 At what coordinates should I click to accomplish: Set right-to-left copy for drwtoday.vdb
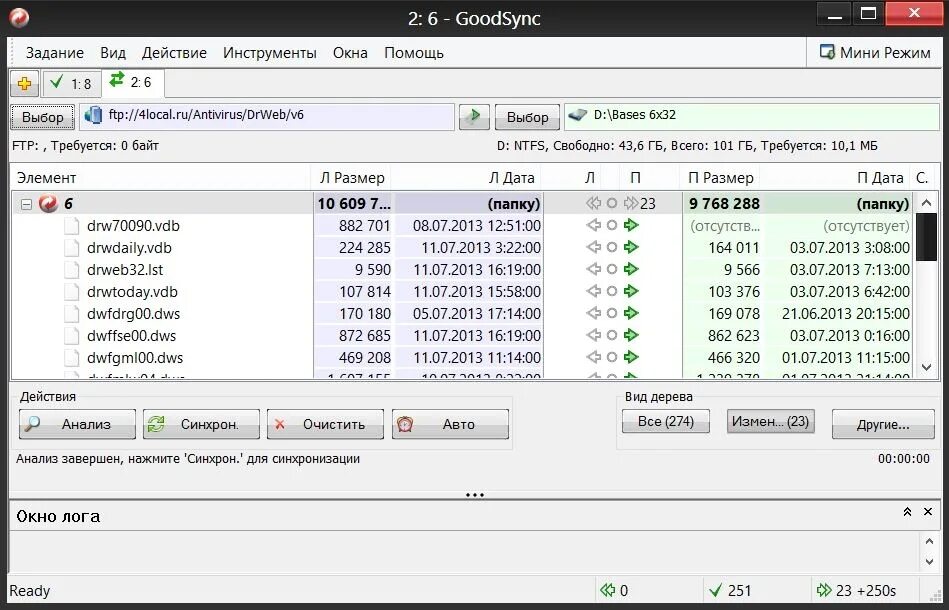coord(594,291)
